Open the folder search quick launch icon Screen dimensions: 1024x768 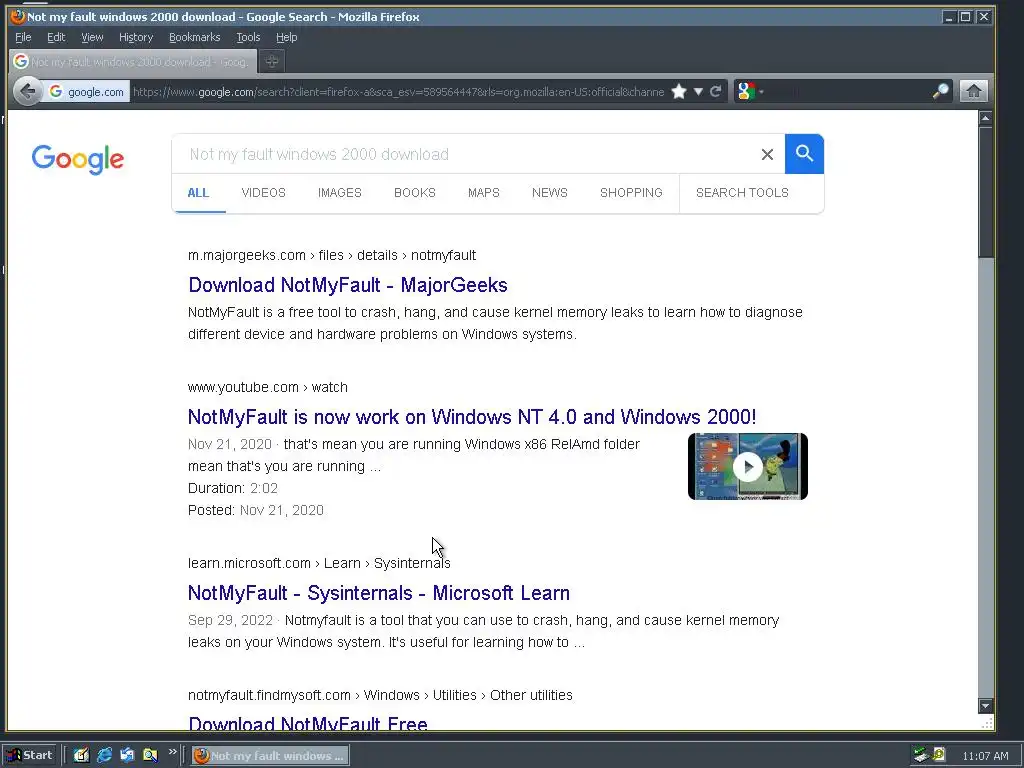(150, 756)
